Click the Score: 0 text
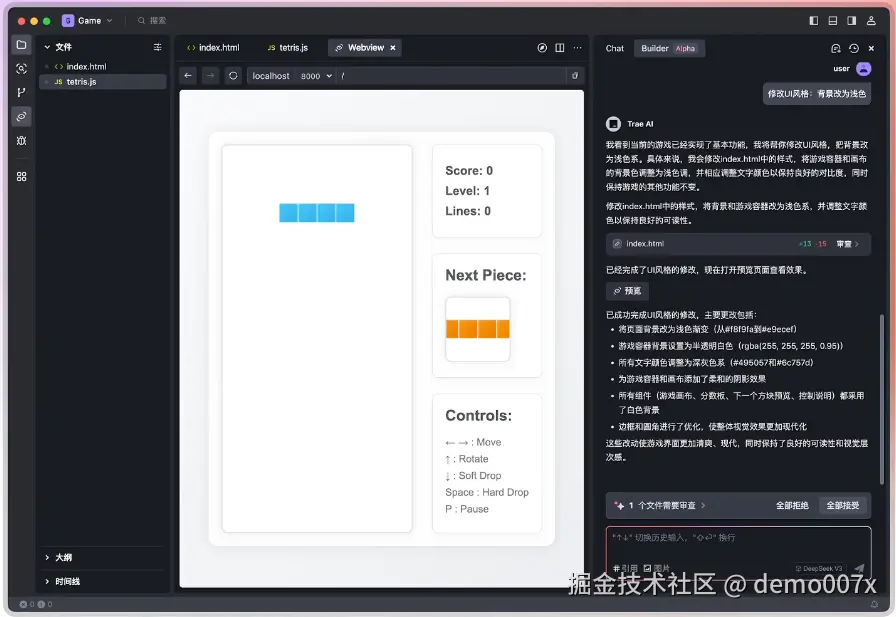 tap(469, 171)
